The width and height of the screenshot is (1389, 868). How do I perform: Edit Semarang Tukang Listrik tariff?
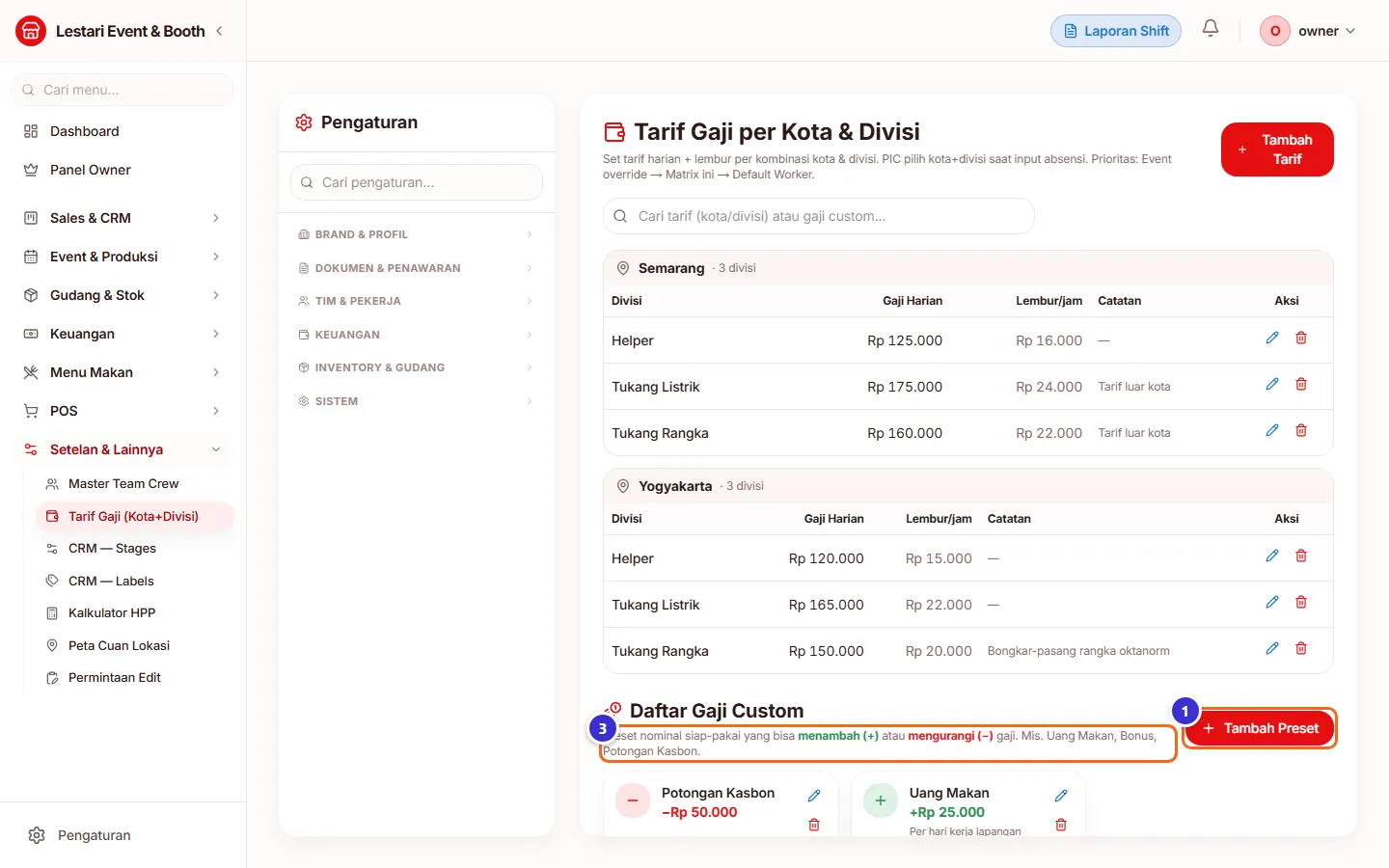1272,384
